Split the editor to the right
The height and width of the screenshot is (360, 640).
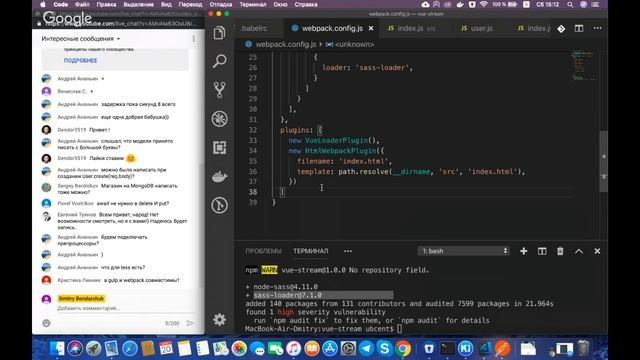(x=579, y=28)
